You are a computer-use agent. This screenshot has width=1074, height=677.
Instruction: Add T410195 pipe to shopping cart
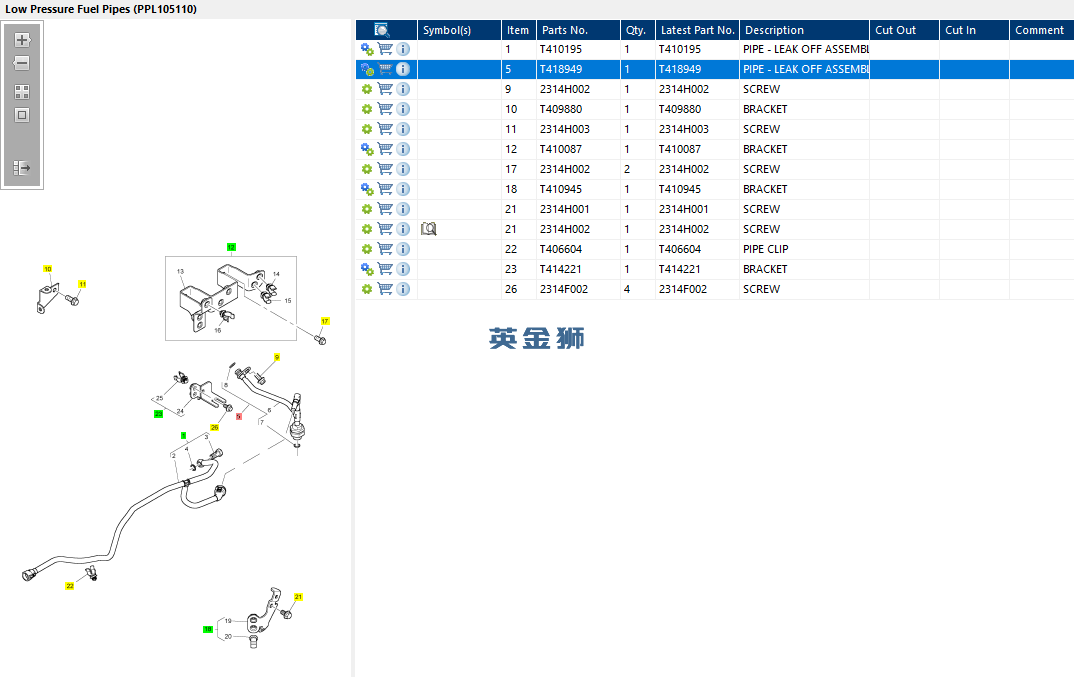385,49
